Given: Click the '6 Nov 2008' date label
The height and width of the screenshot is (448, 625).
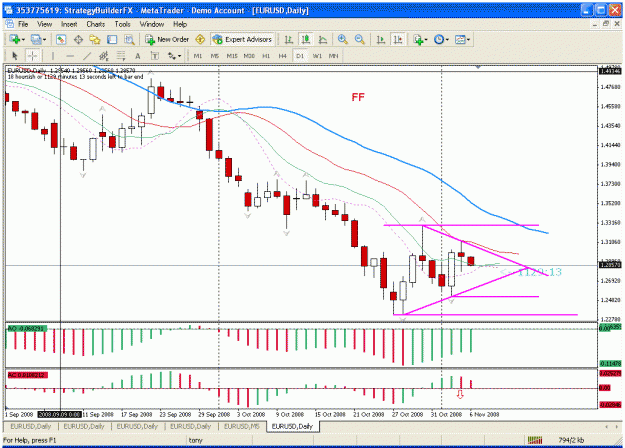Looking at the screenshot, I should (x=484, y=415).
